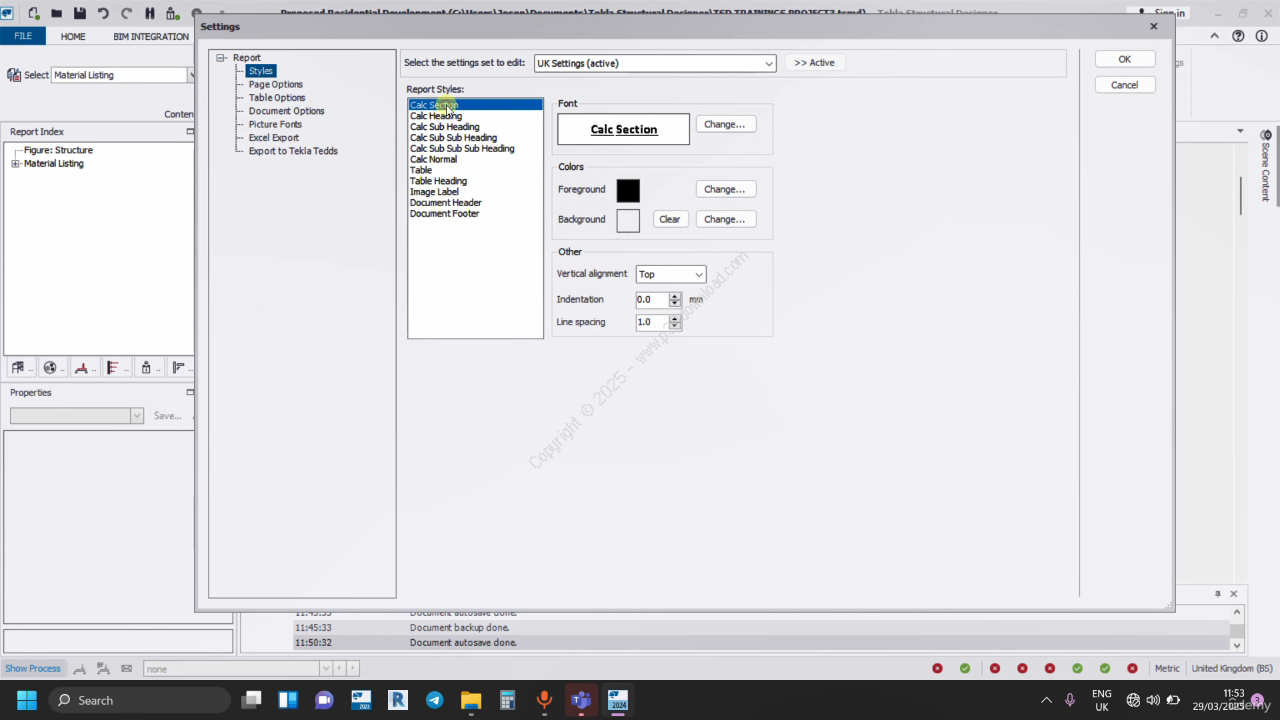Click the Undo arrow icon
This screenshot has height=720, width=1280.
(103, 13)
